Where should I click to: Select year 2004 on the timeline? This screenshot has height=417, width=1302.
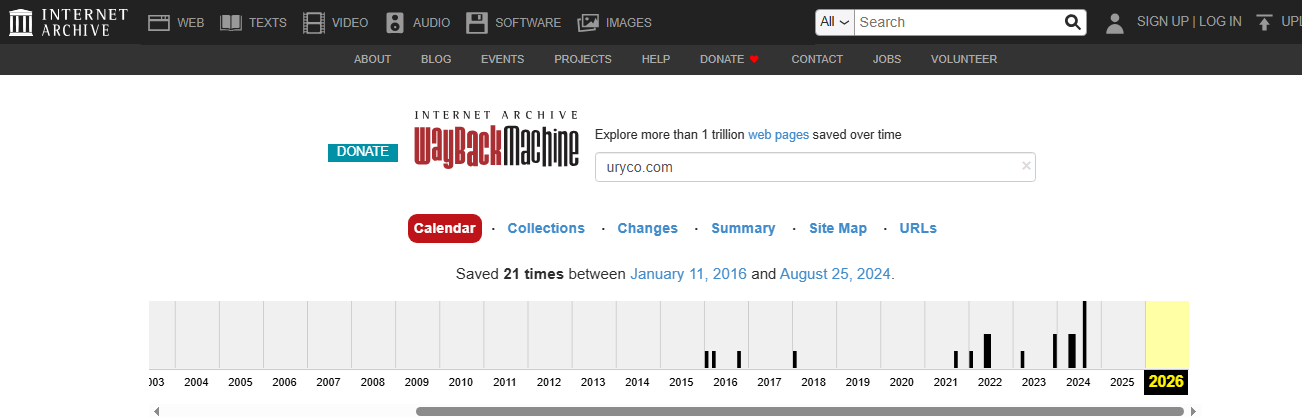(x=196, y=382)
